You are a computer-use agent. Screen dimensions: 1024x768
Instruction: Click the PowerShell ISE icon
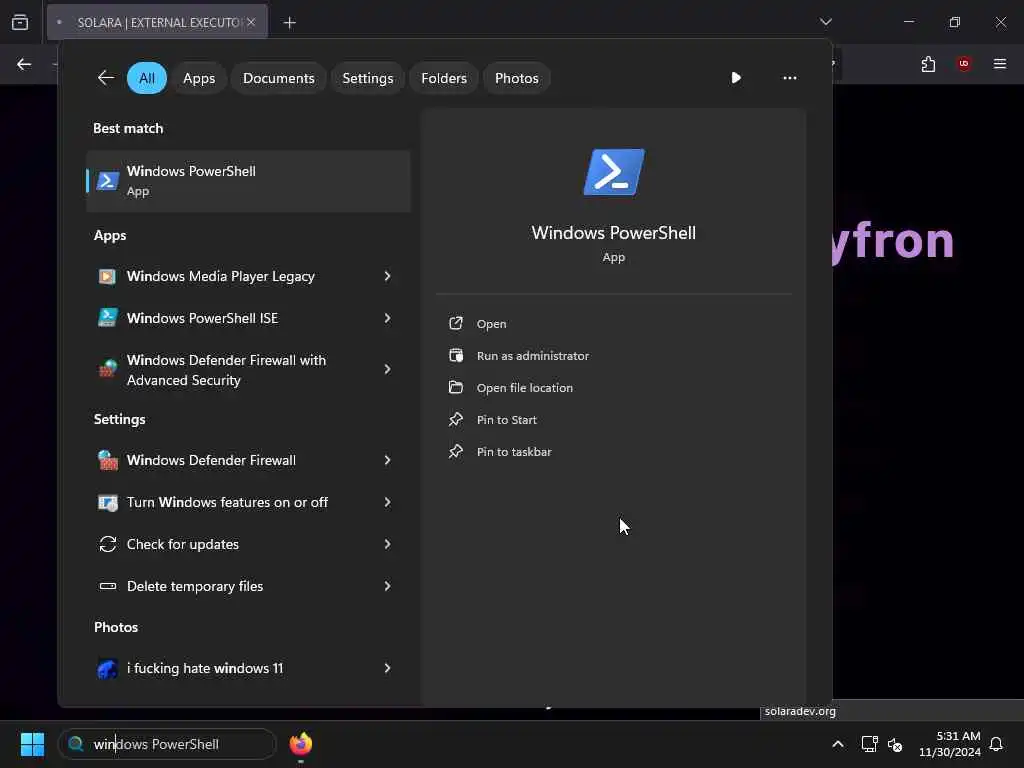point(108,317)
